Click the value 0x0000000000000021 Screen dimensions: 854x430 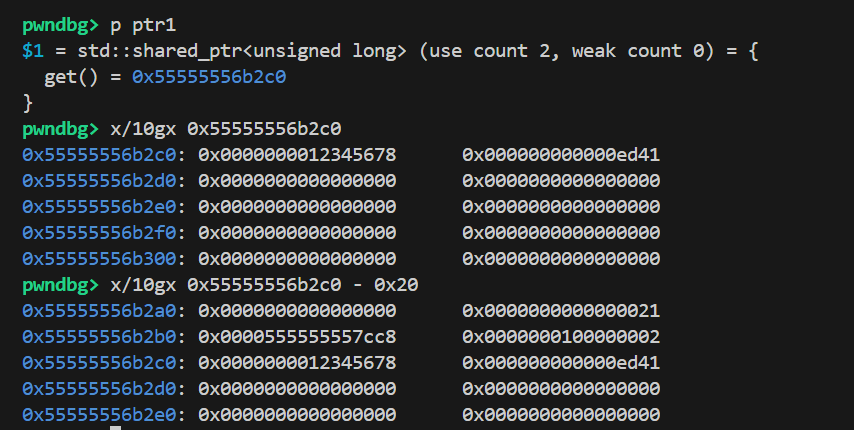click(561, 311)
